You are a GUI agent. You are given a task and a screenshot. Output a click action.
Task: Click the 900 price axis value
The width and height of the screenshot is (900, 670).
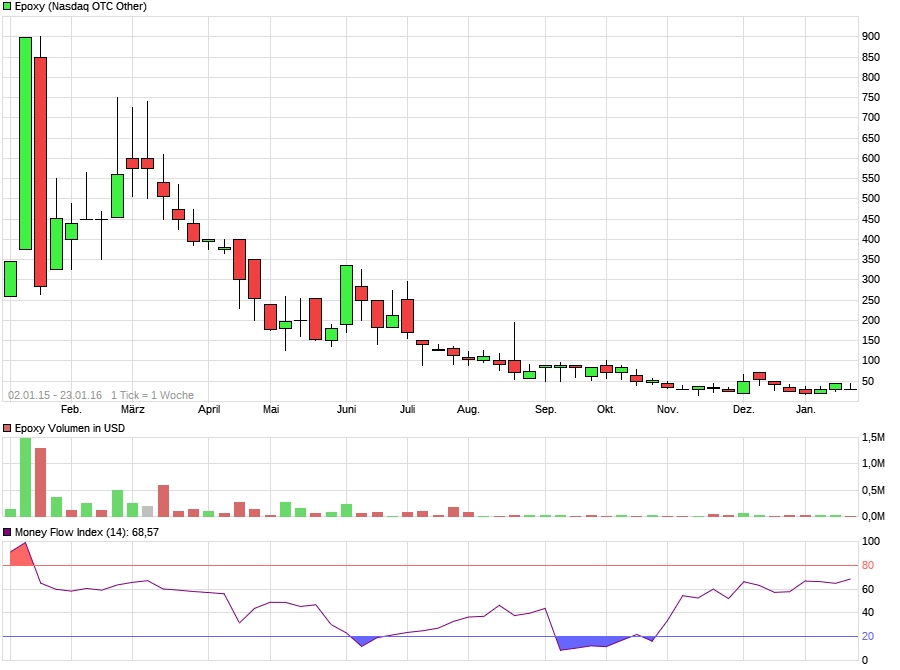click(x=871, y=36)
